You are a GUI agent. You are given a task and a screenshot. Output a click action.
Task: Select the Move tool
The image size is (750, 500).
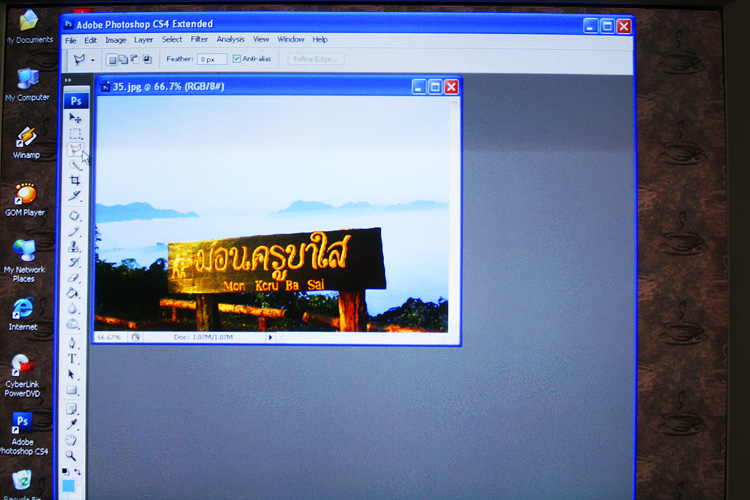75,118
